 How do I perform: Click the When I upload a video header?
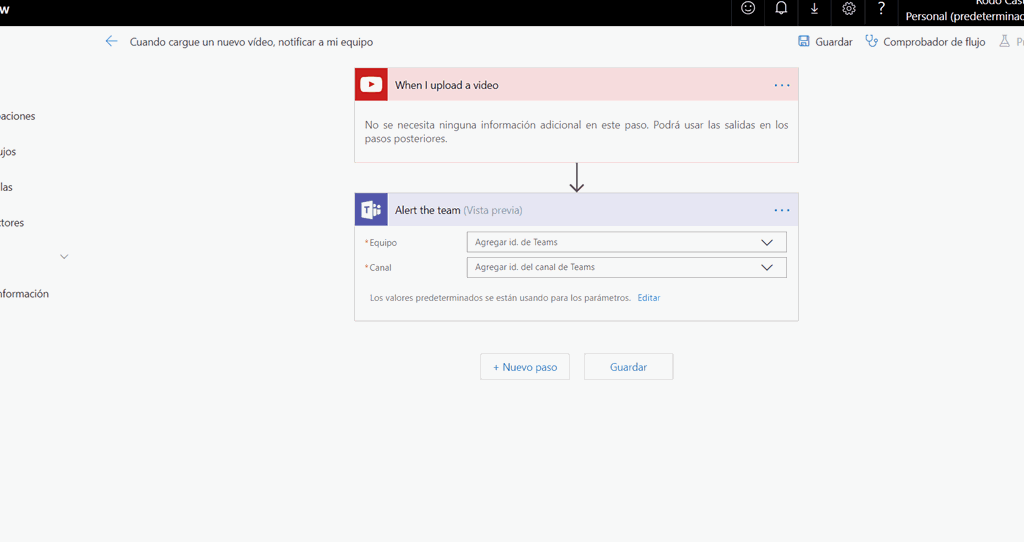(x=447, y=85)
